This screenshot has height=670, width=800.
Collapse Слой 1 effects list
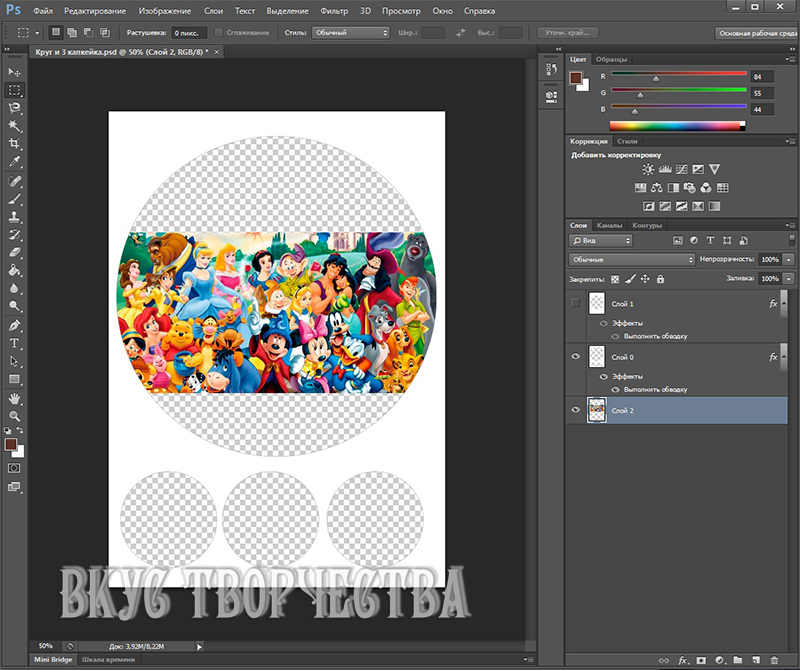pyautogui.click(x=784, y=304)
